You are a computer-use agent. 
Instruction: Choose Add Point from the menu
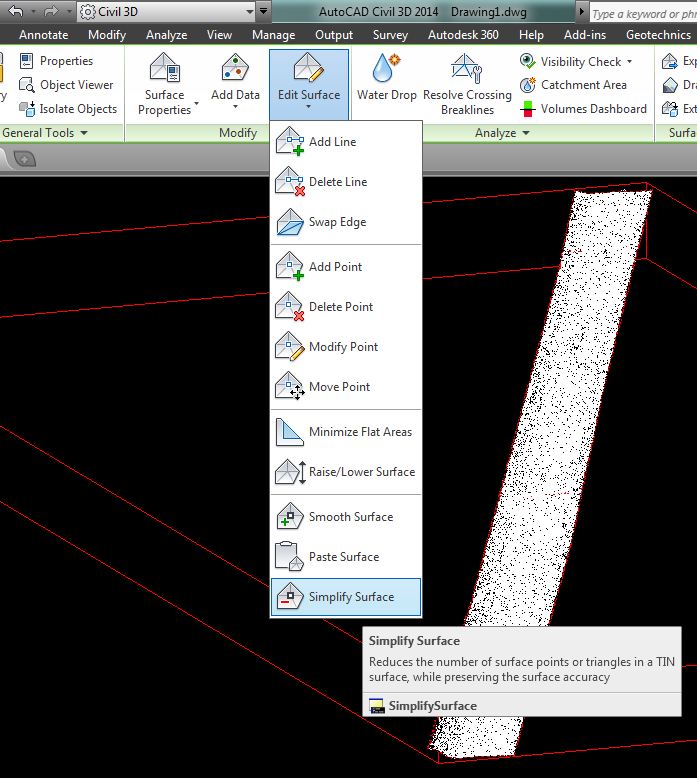coord(346,267)
